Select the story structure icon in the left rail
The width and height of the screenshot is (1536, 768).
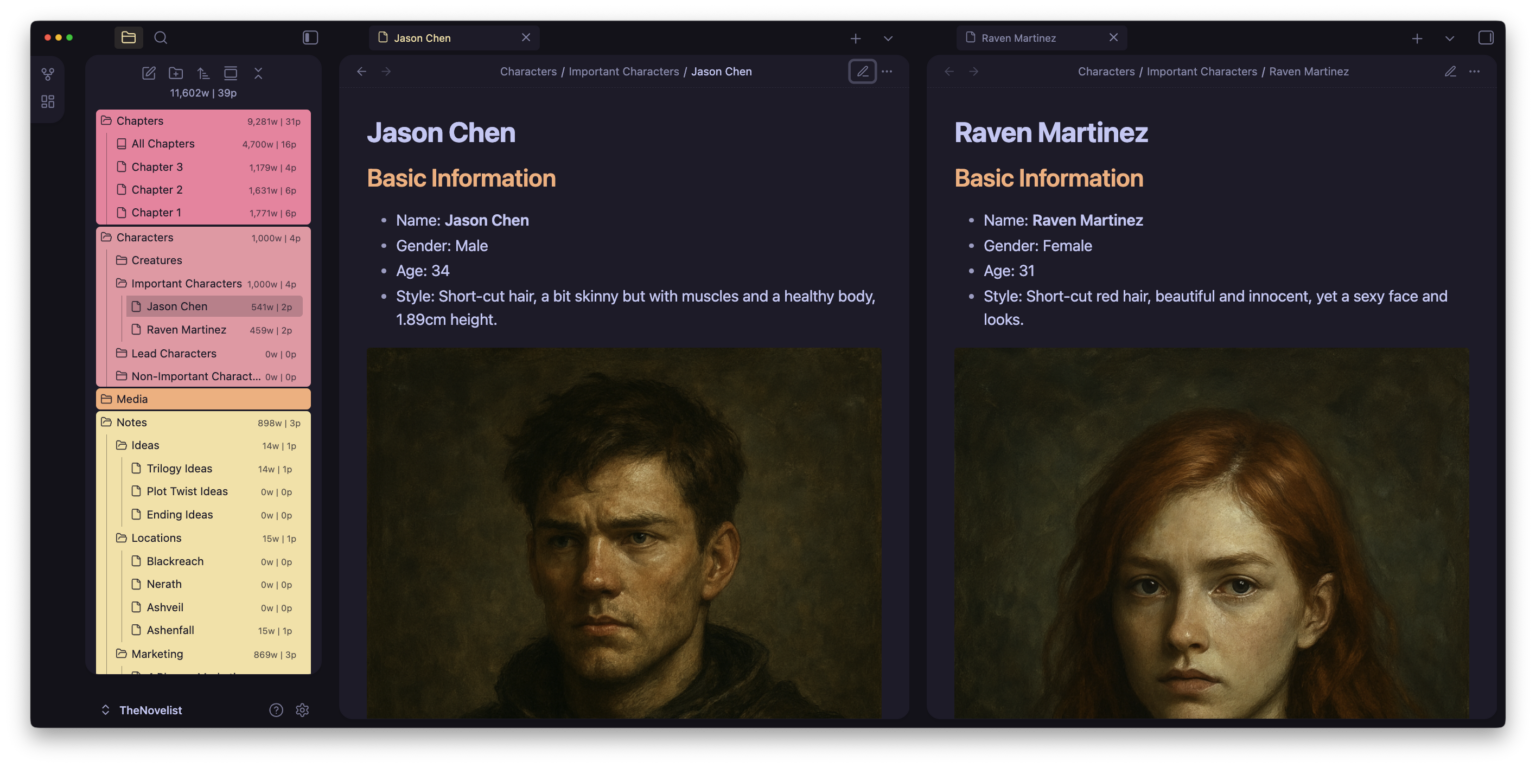click(x=47, y=73)
